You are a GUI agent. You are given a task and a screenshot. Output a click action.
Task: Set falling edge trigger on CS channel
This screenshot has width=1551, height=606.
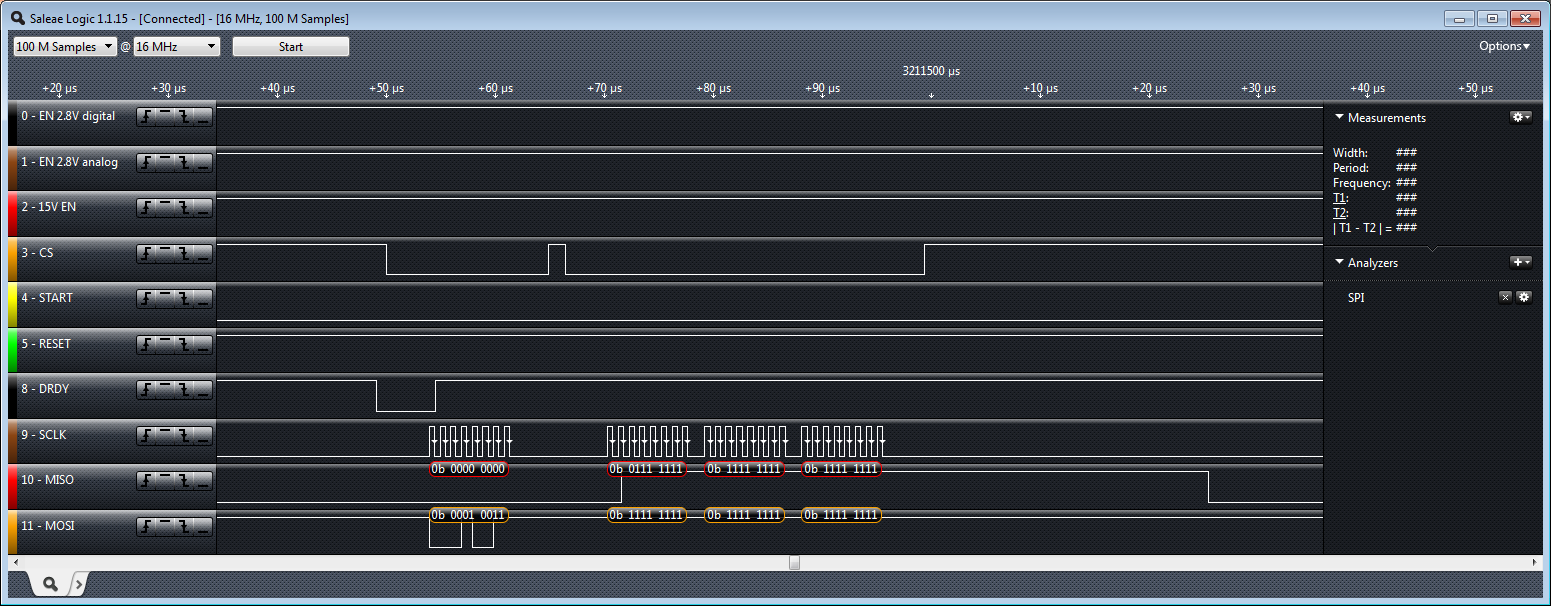click(185, 253)
